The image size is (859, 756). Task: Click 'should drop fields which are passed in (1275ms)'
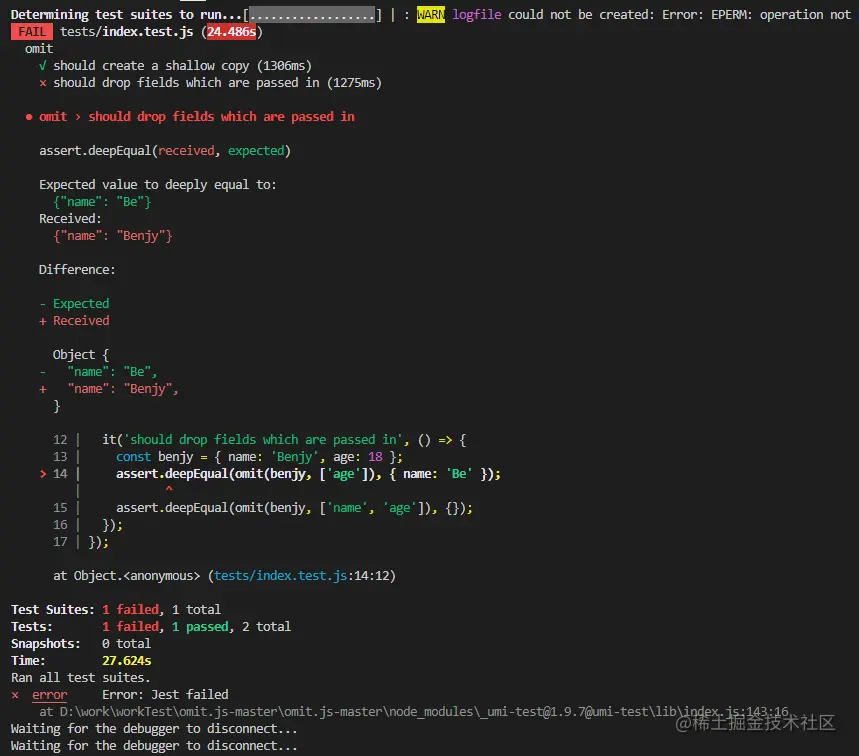(210, 83)
